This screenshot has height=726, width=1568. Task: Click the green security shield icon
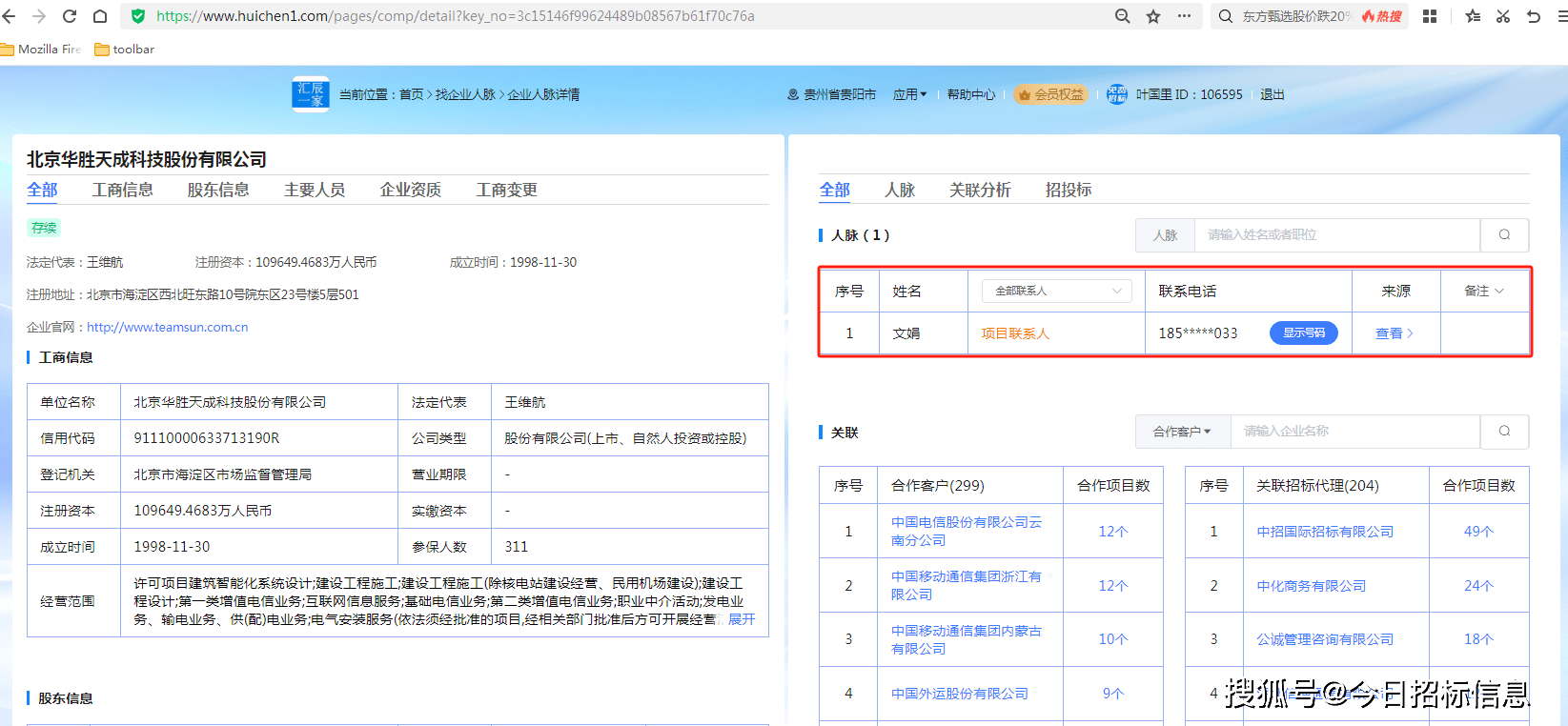coord(138,16)
